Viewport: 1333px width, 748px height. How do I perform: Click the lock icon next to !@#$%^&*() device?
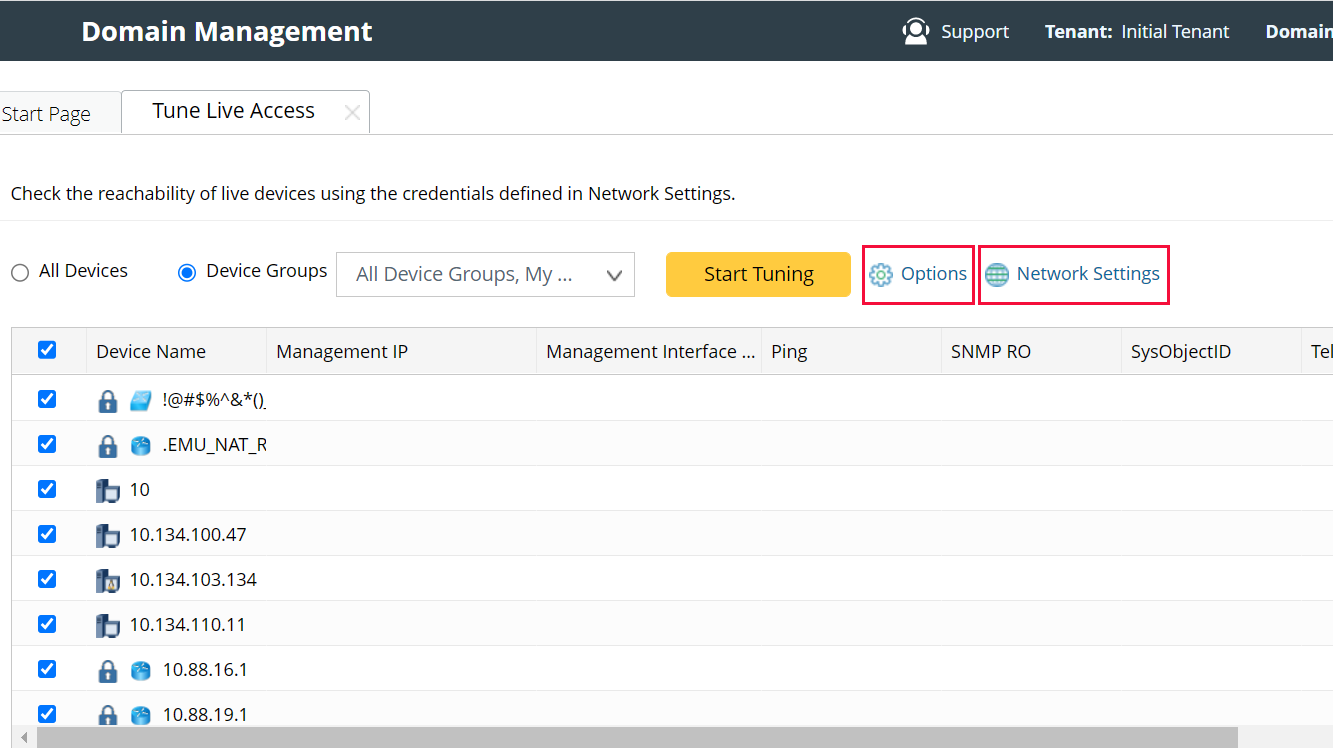(107, 399)
